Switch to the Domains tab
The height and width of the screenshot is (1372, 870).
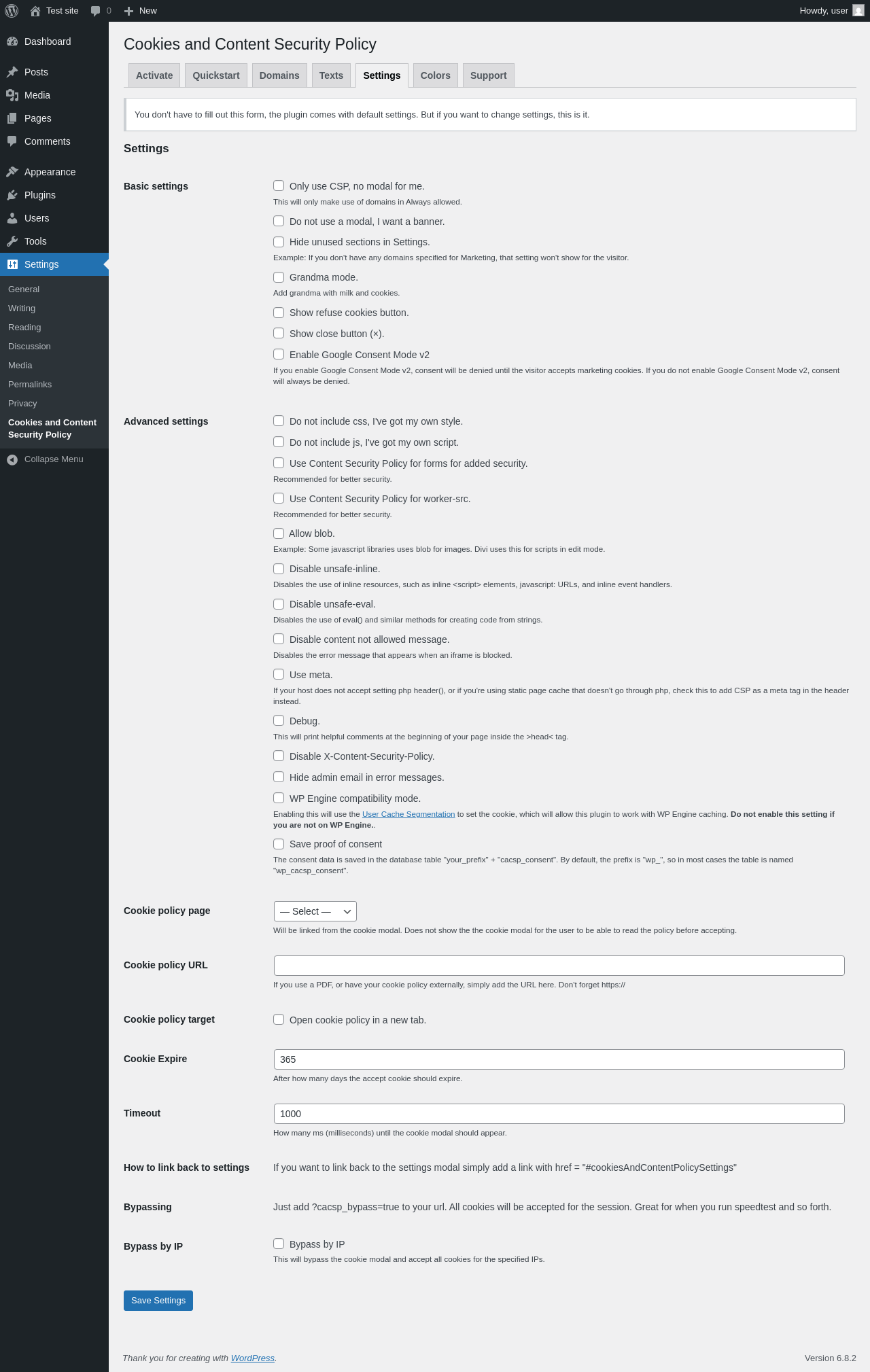(x=279, y=75)
